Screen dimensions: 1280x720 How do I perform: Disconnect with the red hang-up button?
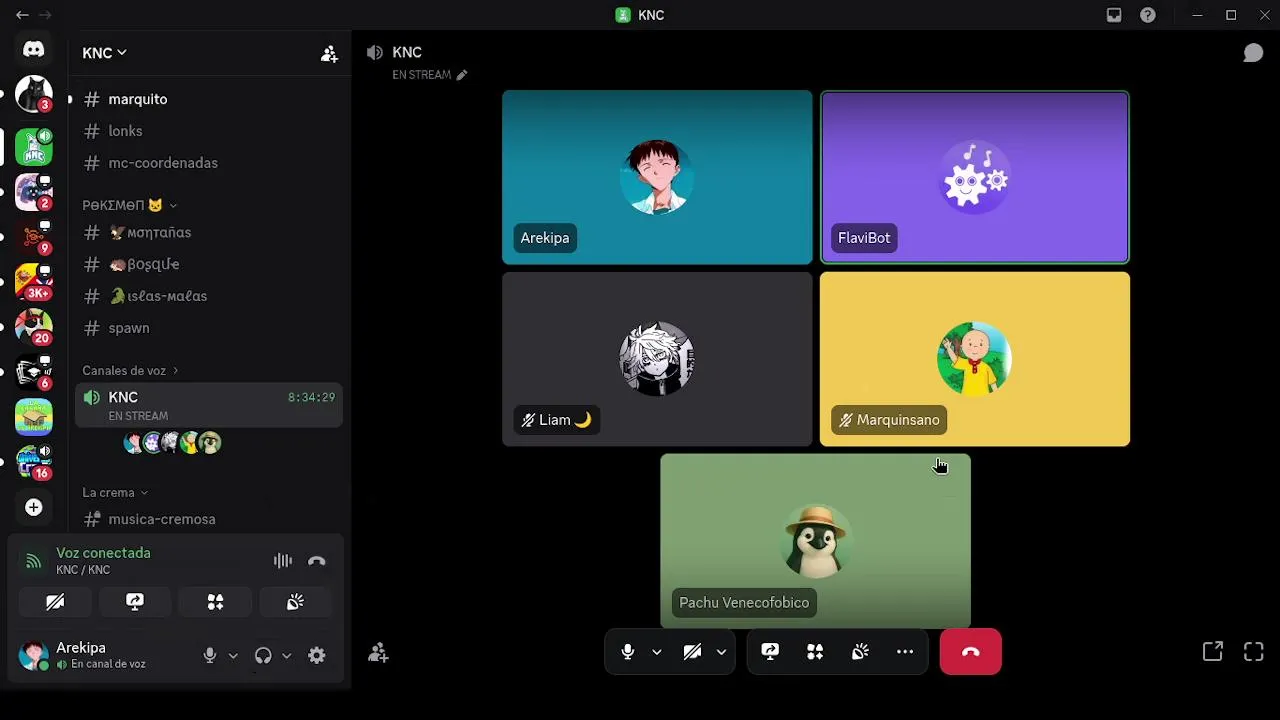click(x=970, y=652)
